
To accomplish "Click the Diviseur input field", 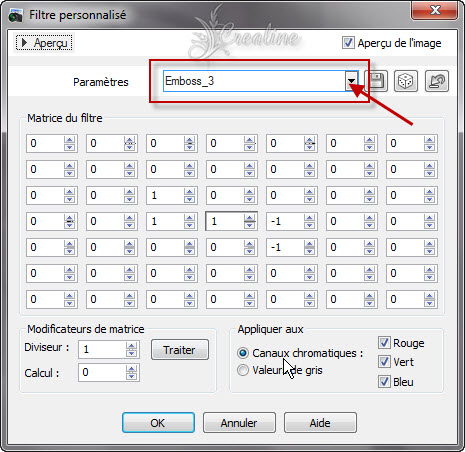I will 102,349.
